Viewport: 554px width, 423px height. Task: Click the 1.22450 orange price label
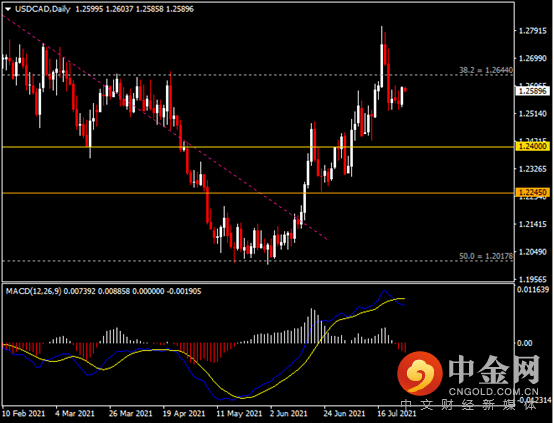(x=533, y=192)
